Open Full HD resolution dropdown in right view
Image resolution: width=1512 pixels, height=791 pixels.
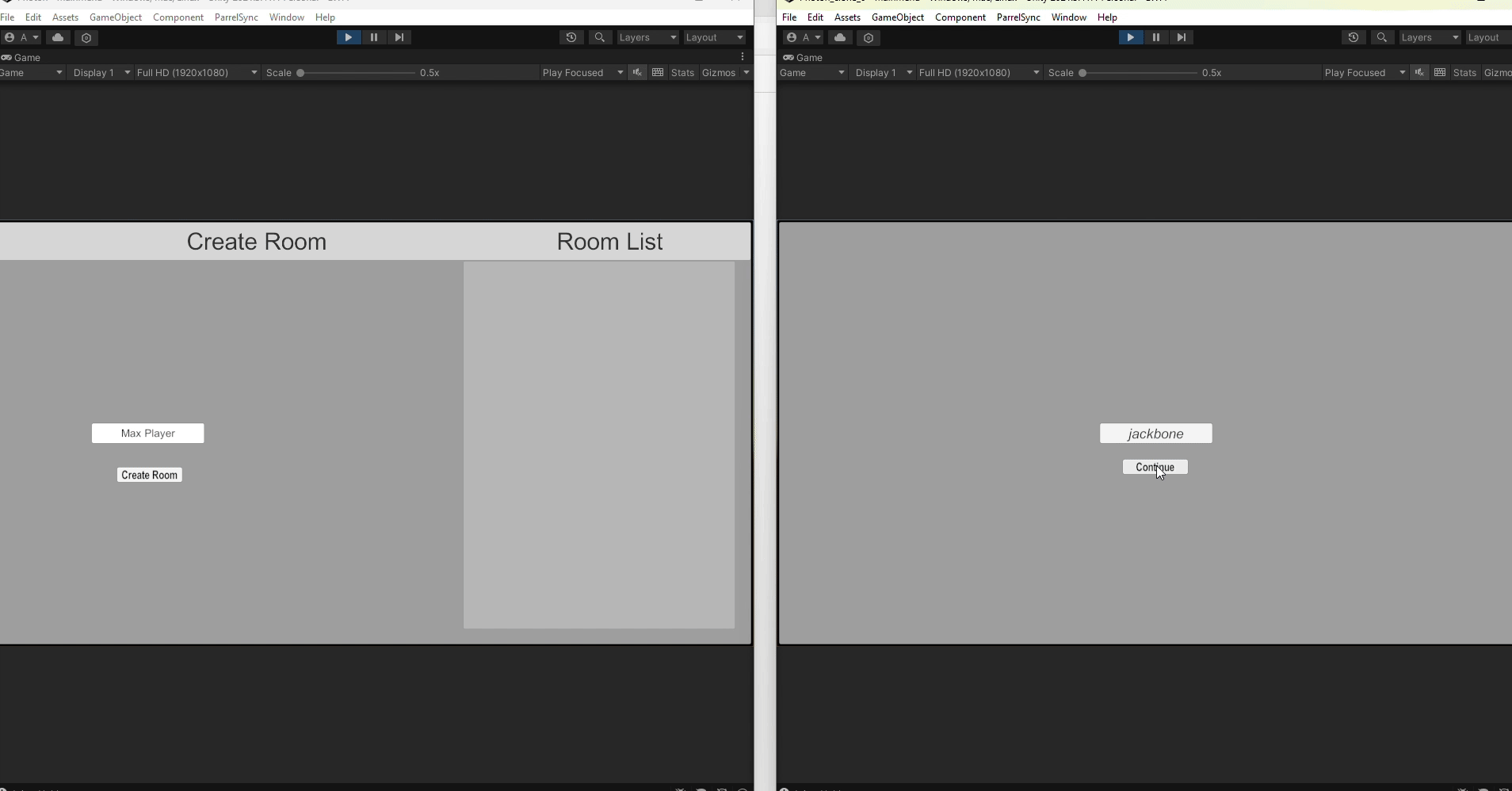pos(979,72)
